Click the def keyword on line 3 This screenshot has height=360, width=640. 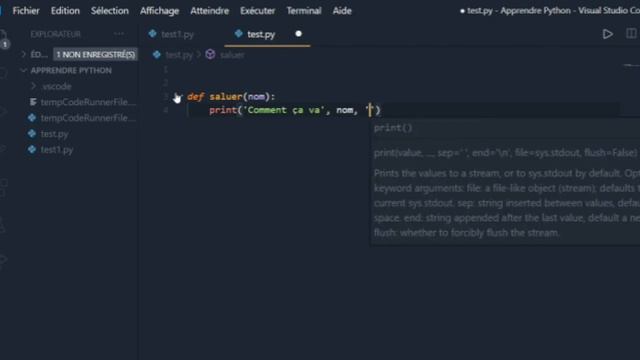point(196,97)
